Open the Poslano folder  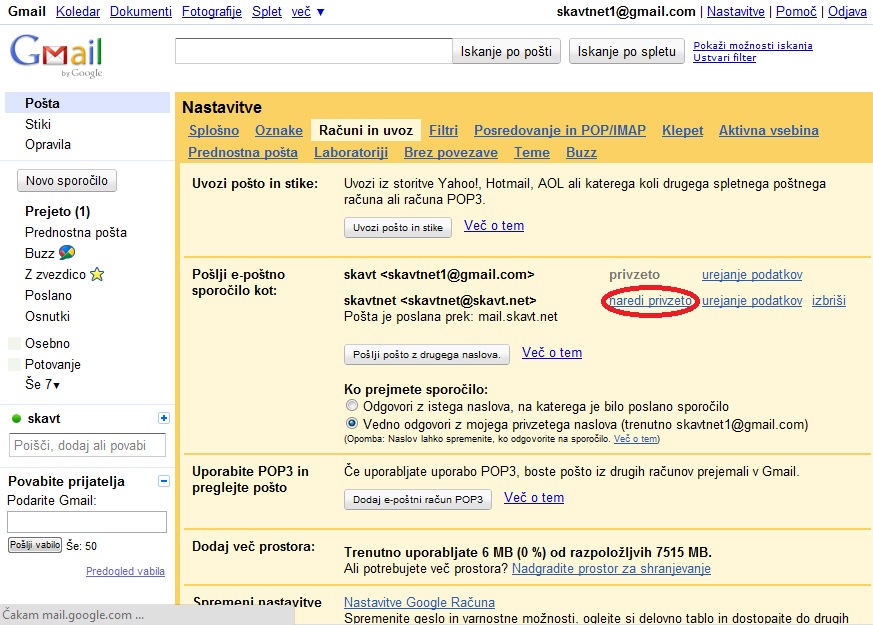tap(48, 295)
